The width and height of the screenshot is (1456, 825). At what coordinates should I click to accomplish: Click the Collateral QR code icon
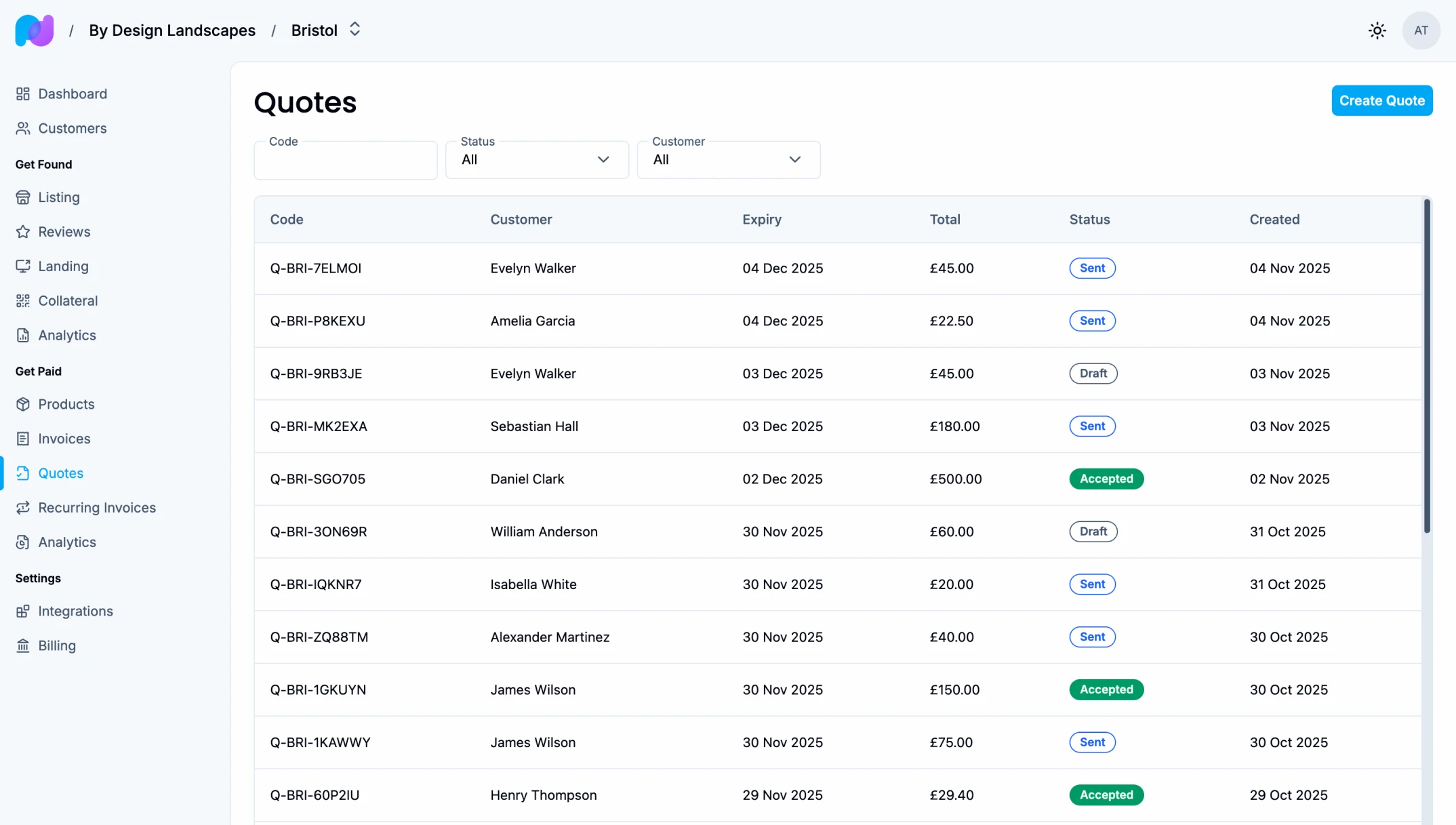coord(23,301)
